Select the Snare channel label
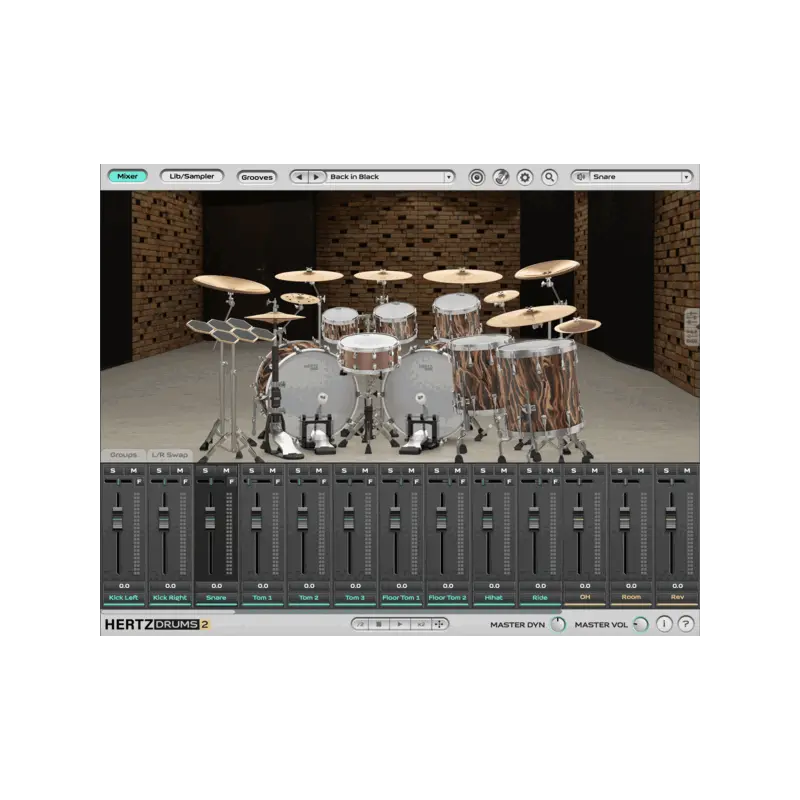This screenshot has height=800, width=800. (x=216, y=597)
